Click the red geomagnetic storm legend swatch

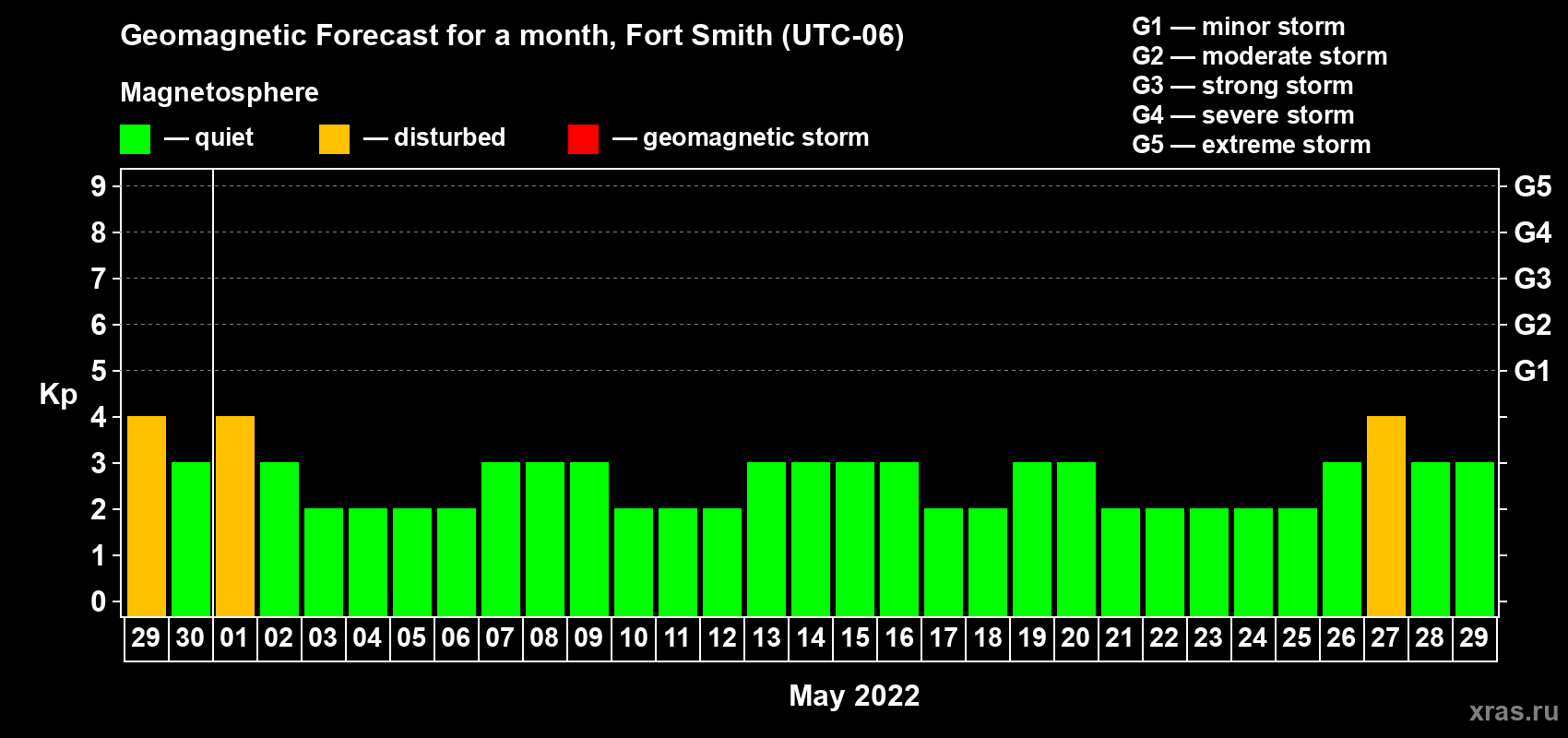pyautogui.click(x=583, y=139)
